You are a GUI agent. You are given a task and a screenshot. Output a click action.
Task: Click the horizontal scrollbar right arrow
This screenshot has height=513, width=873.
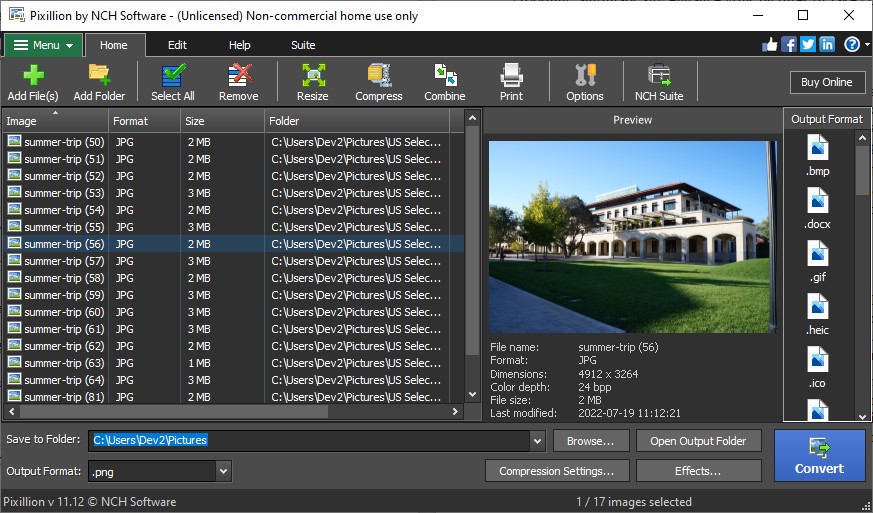(x=455, y=412)
